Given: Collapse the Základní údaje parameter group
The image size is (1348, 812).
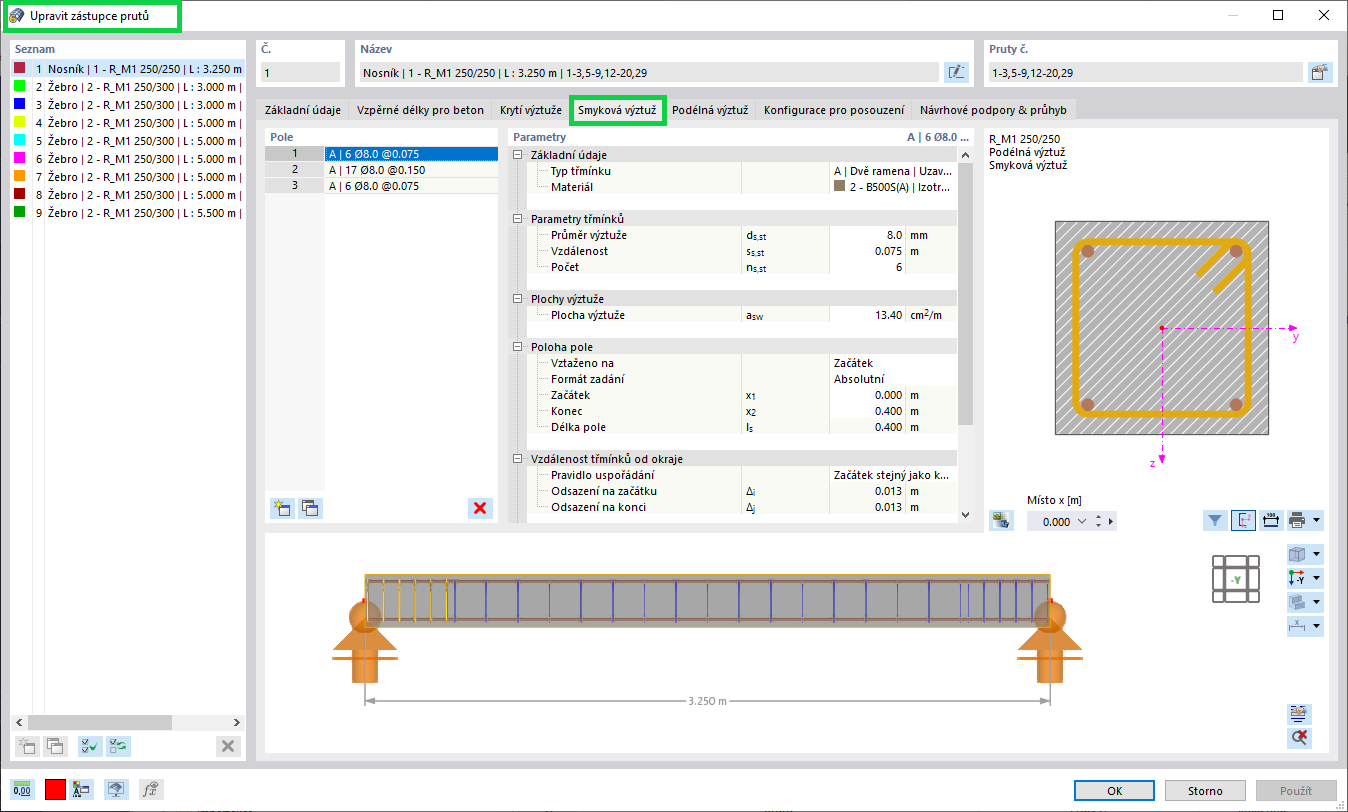Looking at the screenshot, I should coord(518,155).
